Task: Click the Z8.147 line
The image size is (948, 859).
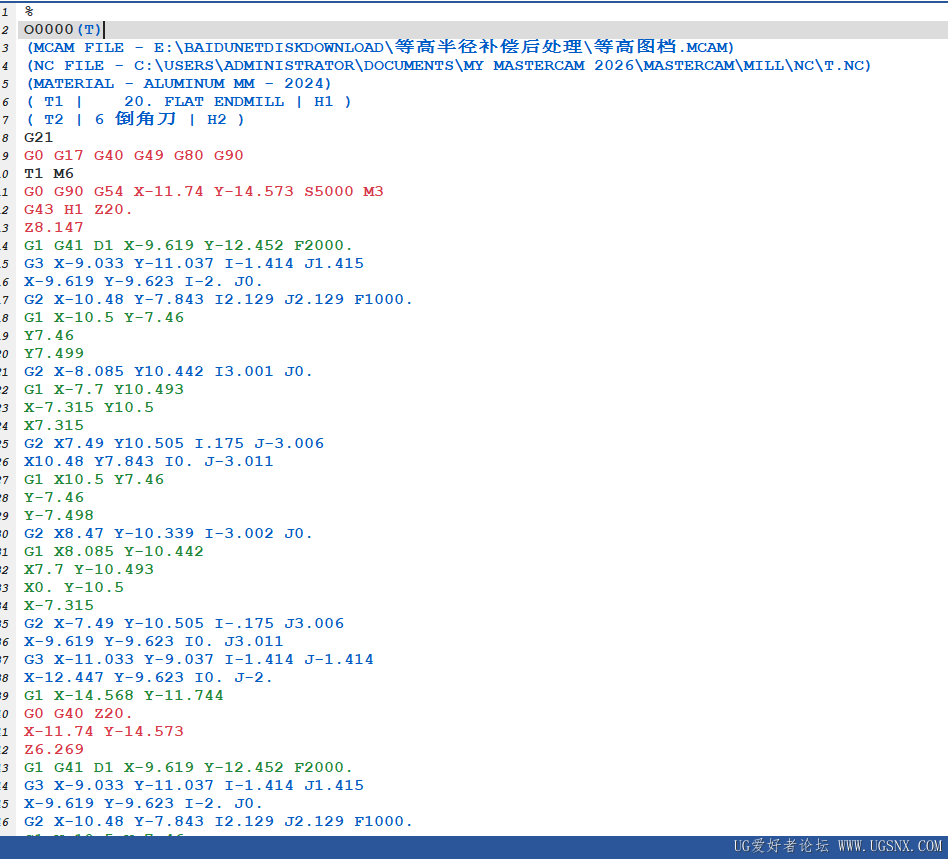Action: [x=53, y=227]
